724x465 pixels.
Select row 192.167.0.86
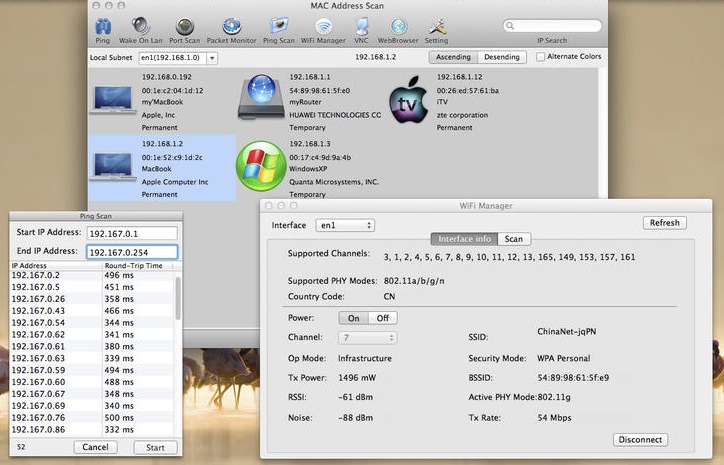[x=92, y=429]
